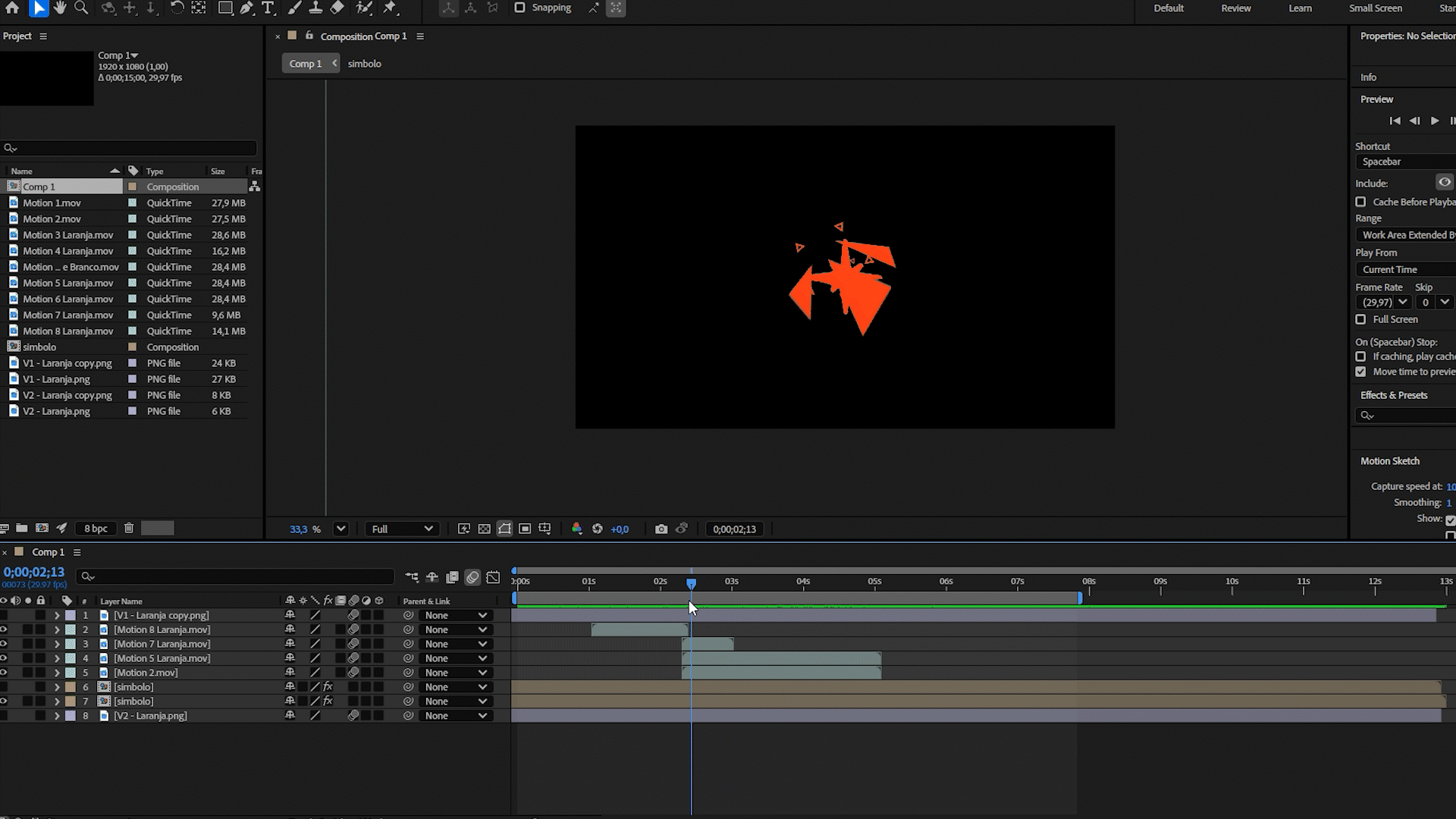Hide the Motion 8 Laranja.mov layer
Screen dimensions: 1456x819
4,629
